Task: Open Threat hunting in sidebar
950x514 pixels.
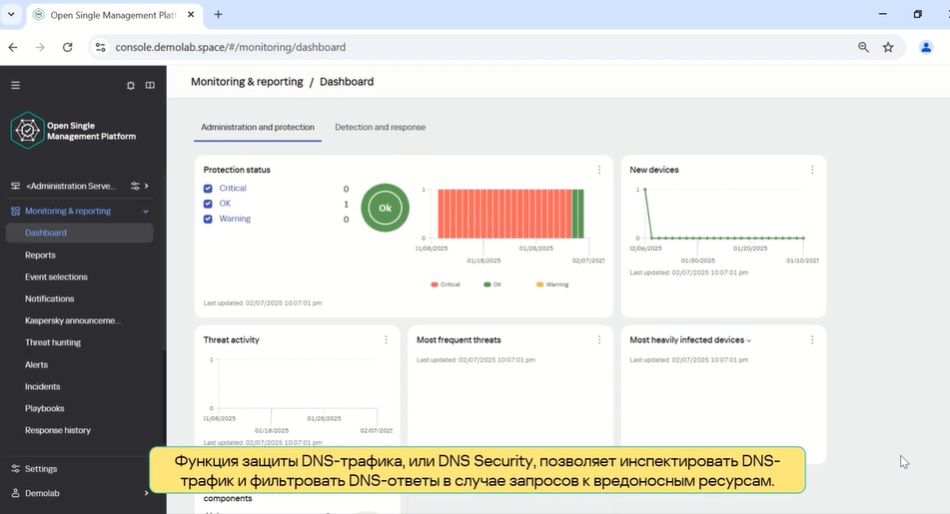Action: click(53, 342)
